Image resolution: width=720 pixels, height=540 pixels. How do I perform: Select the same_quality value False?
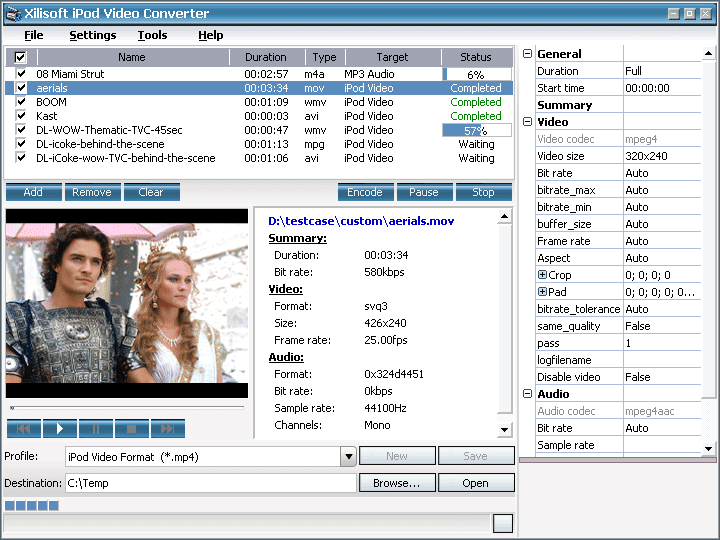click(662, 326)
